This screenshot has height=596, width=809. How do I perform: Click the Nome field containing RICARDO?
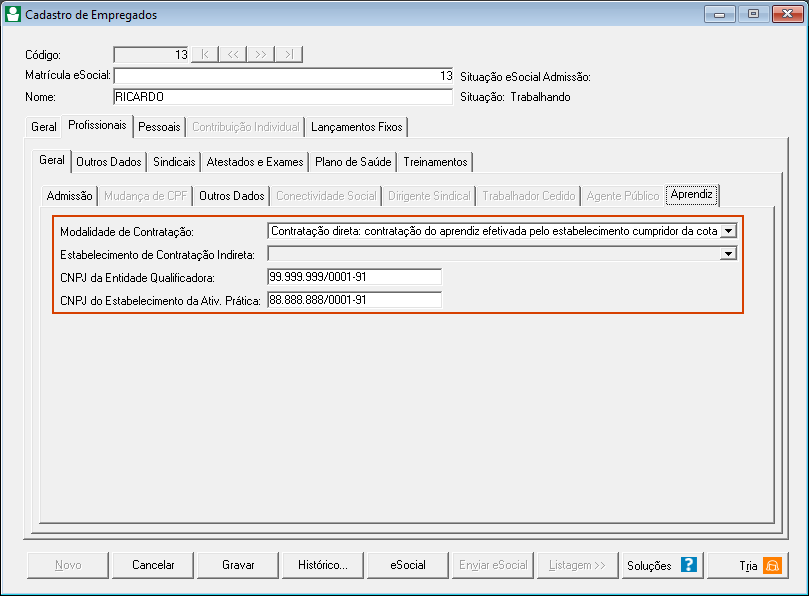pos(283,97)
